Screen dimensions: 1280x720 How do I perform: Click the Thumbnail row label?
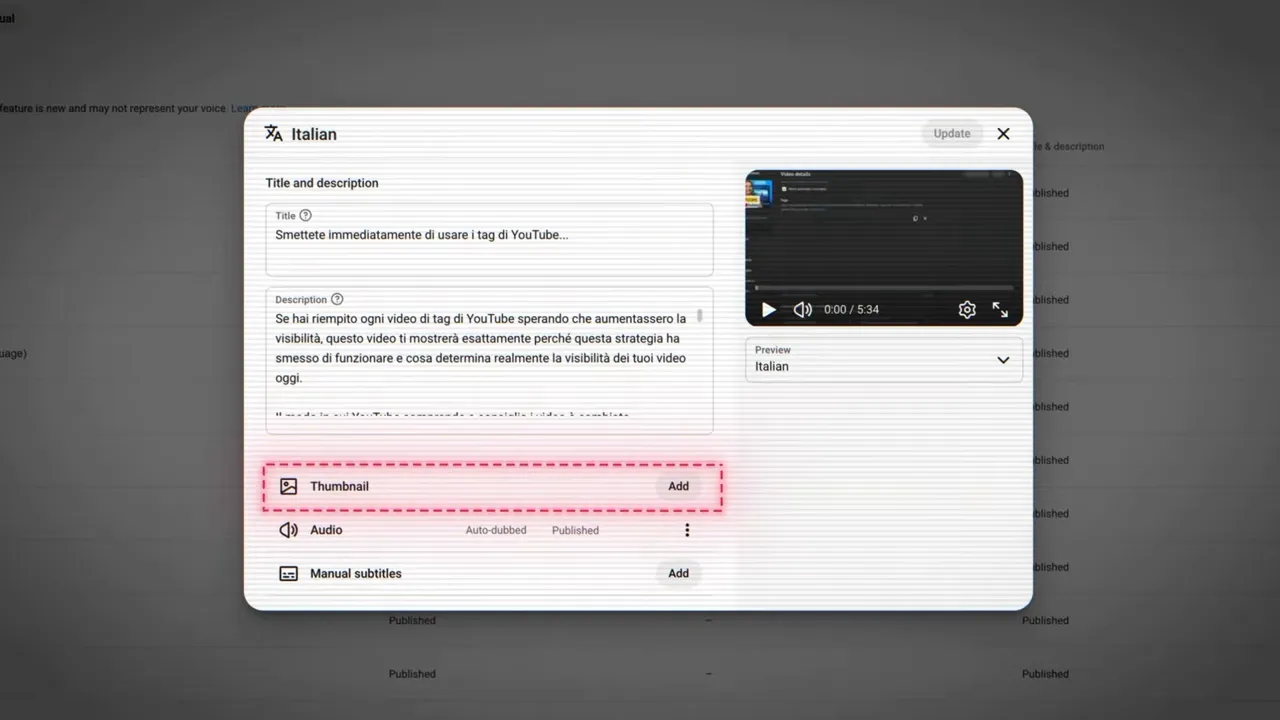[x=339, y=486]
